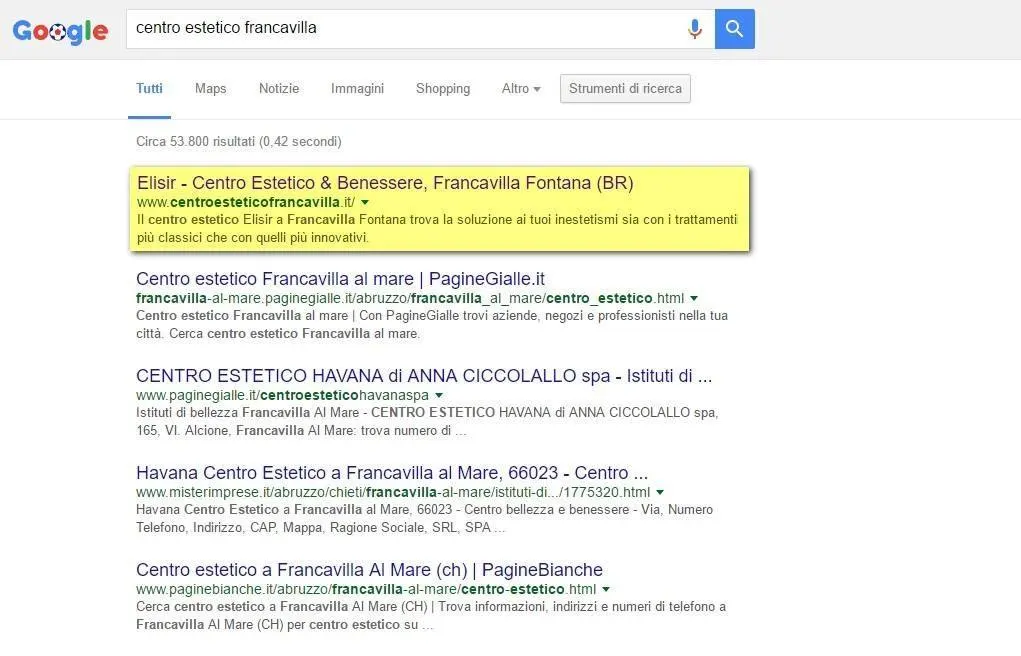This screenshot has height=656, width=1021.
Task: Open the Notizie tab
Action: tap(279, 89)
